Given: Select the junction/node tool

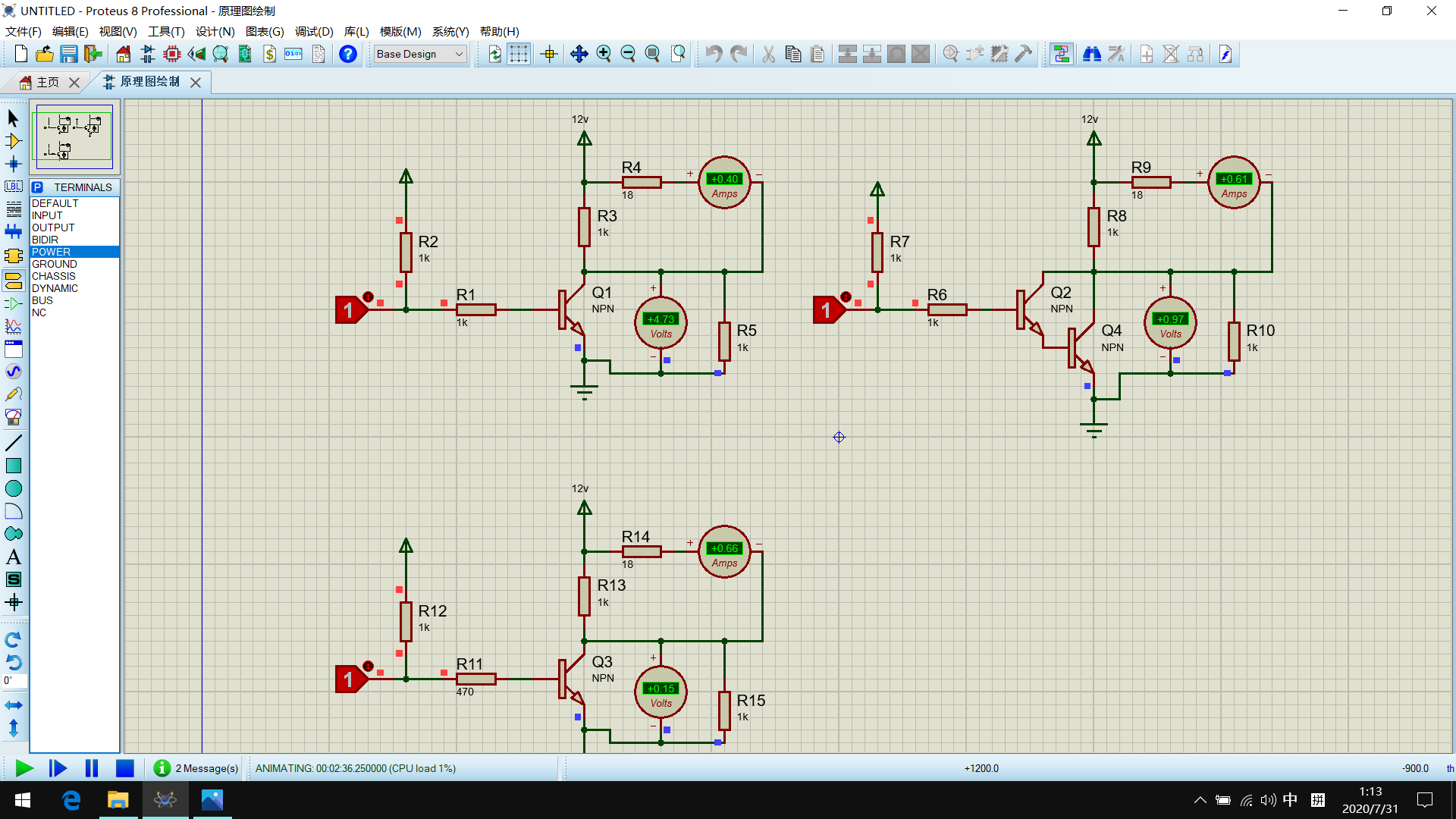Looking at the screenshot, I should point(14,165).
